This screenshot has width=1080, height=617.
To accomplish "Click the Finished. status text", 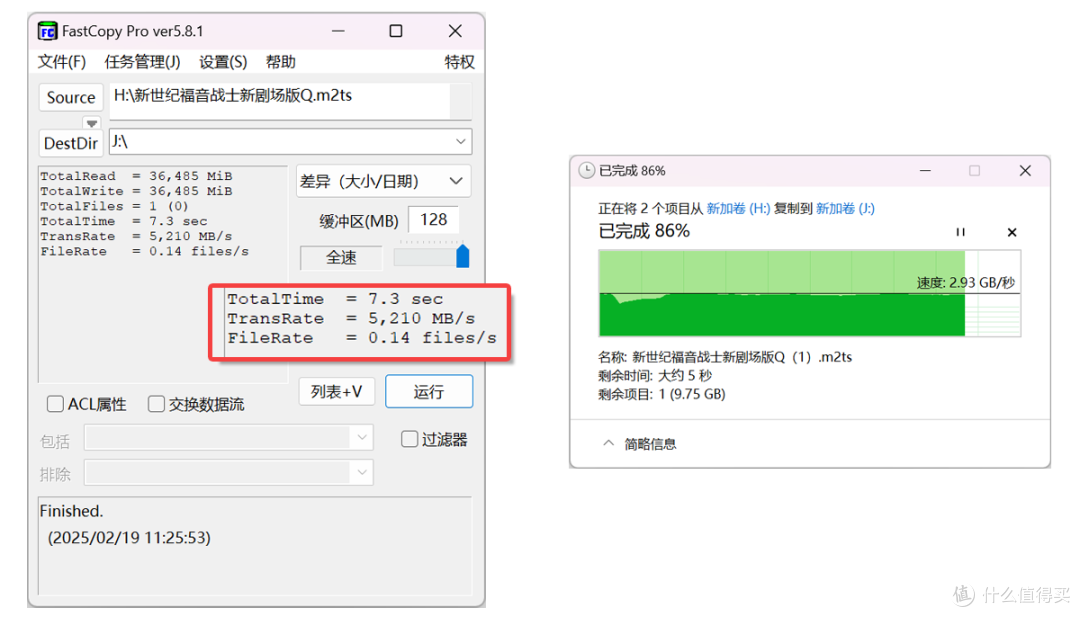I will click(71, 511).
